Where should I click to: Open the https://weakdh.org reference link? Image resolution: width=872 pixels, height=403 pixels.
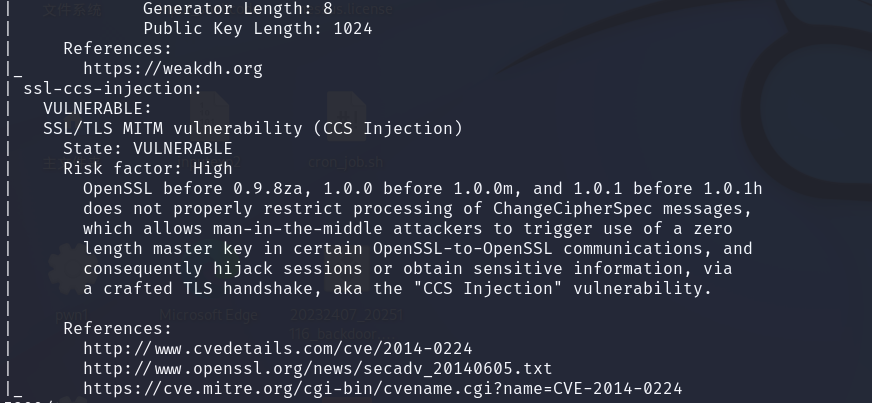[172, 68]
